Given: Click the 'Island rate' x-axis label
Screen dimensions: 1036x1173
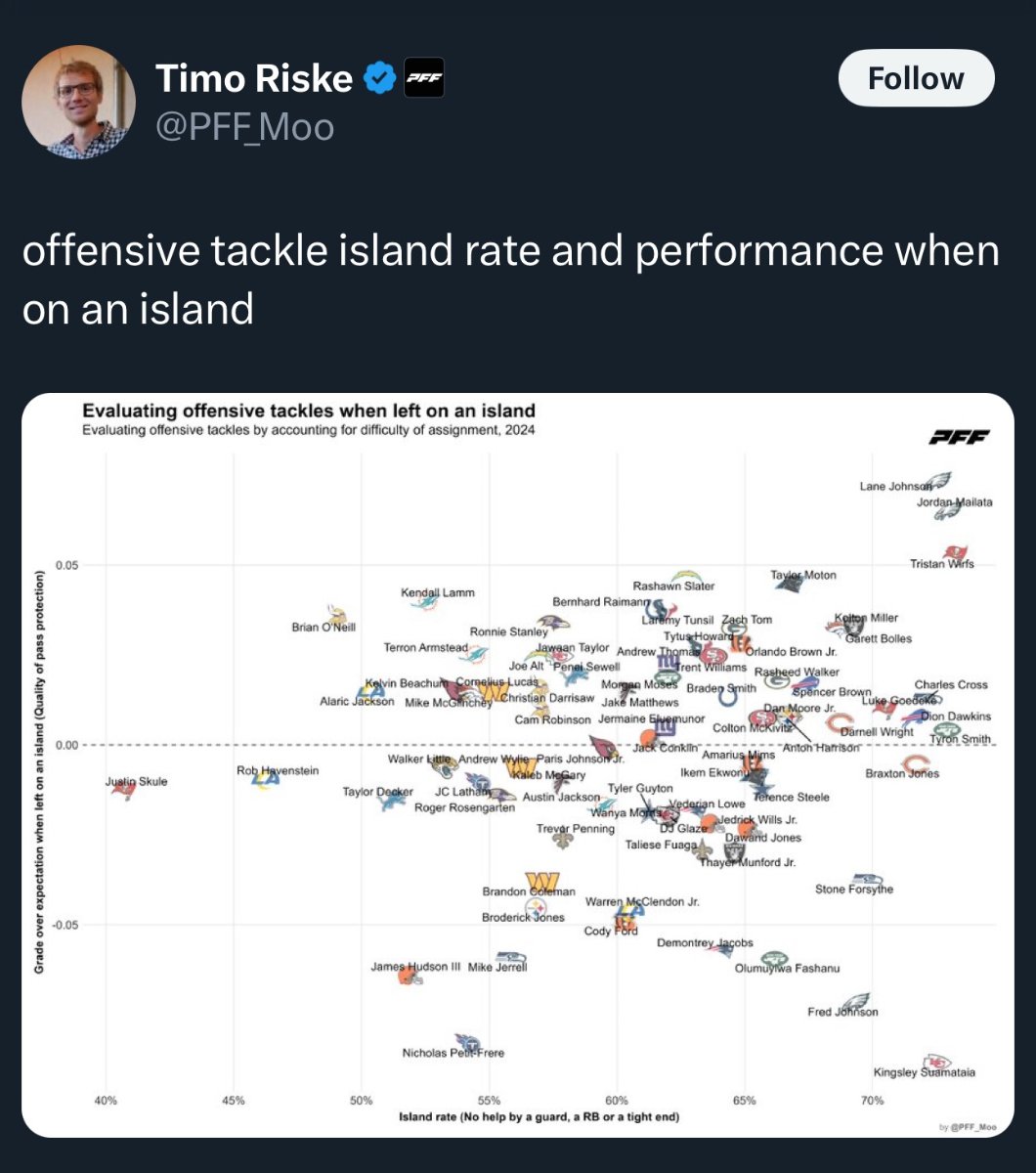Looking at the screenshot, I should tap(539, 1116).
